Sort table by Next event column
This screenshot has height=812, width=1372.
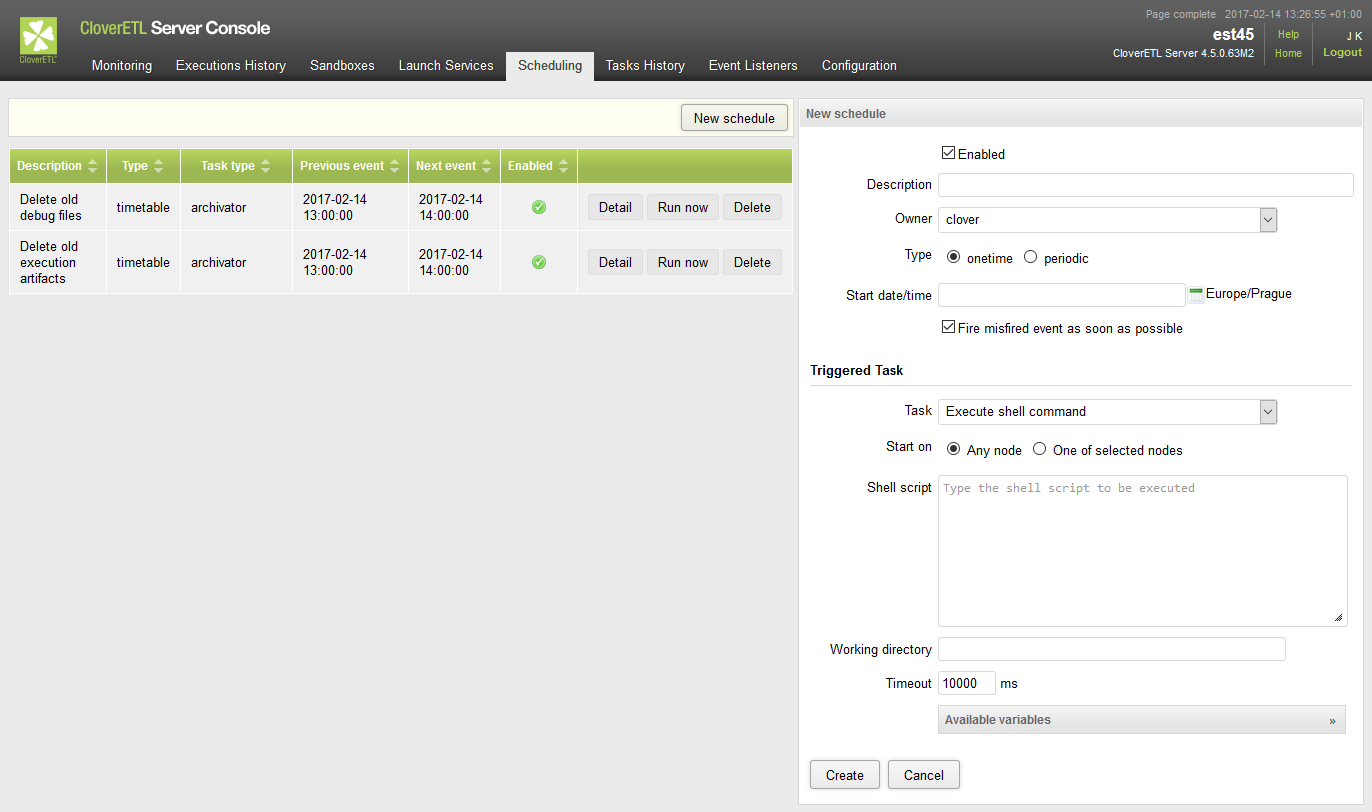(454, 166)
